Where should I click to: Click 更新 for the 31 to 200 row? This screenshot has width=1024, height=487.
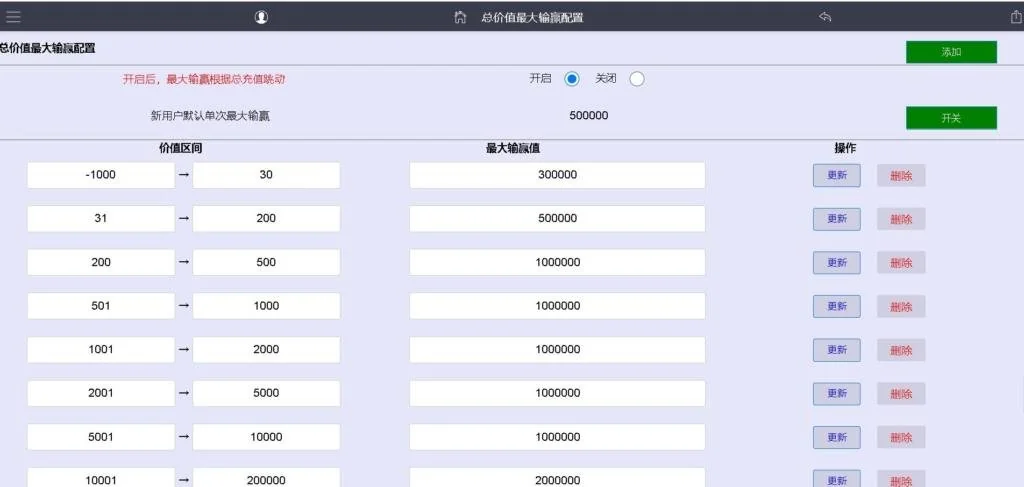836,219
